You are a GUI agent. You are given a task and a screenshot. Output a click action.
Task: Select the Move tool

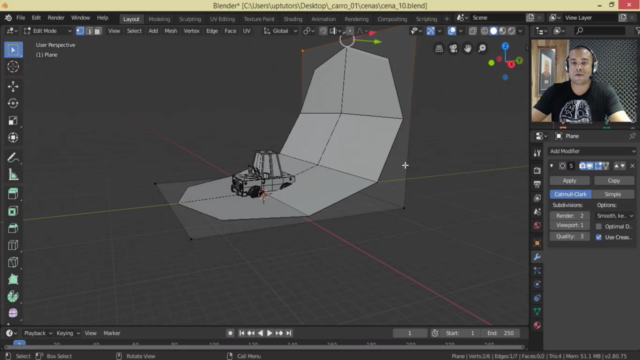tap(13, 86)
